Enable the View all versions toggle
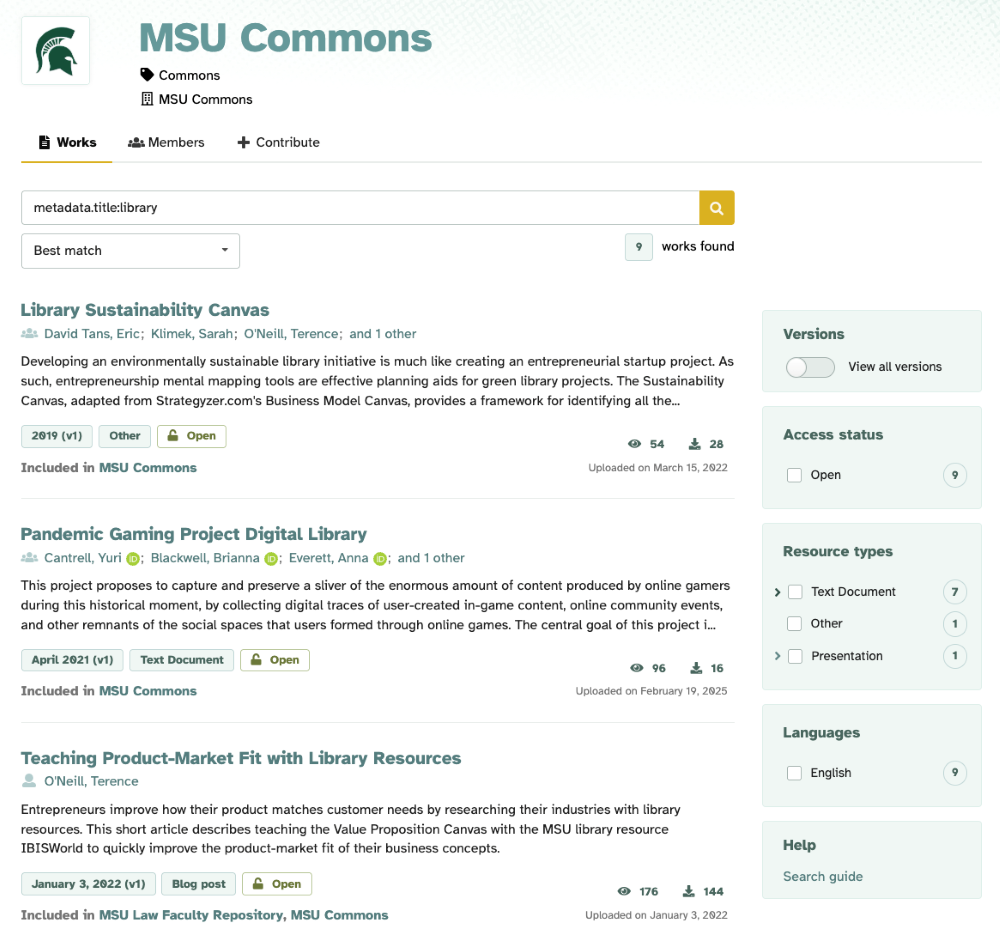 [x=810, y=367]
